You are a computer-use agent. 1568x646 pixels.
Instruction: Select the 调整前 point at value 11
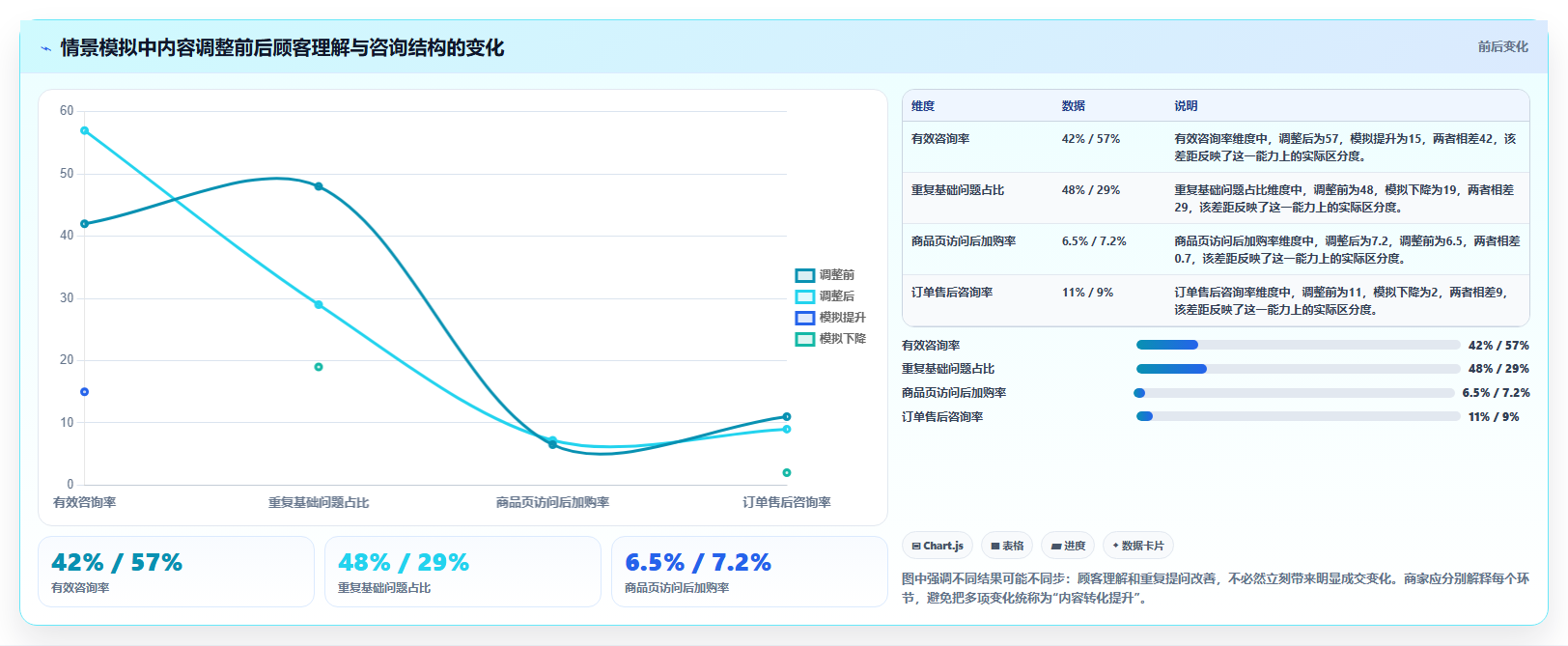click(x=787, y=417)
